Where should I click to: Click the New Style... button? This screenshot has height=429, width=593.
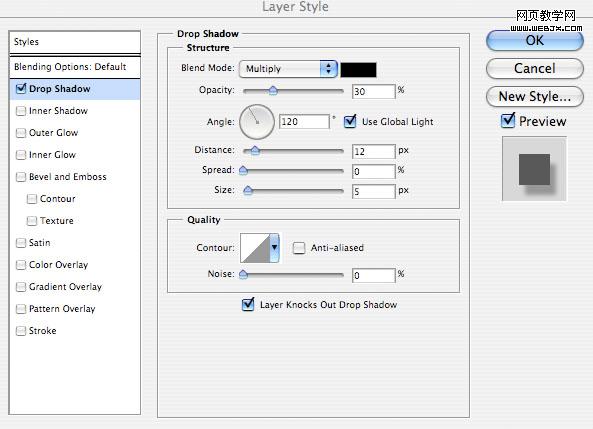[534, 96]
